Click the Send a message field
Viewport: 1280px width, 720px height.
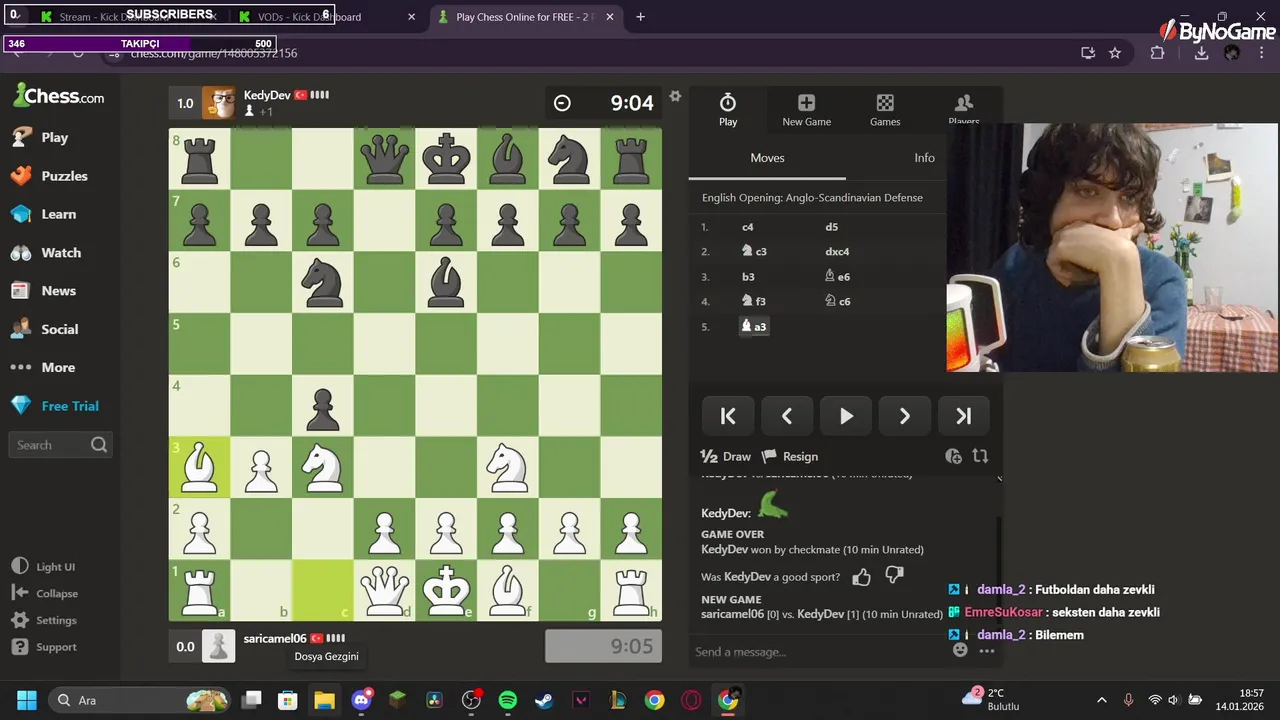[815, 651]
